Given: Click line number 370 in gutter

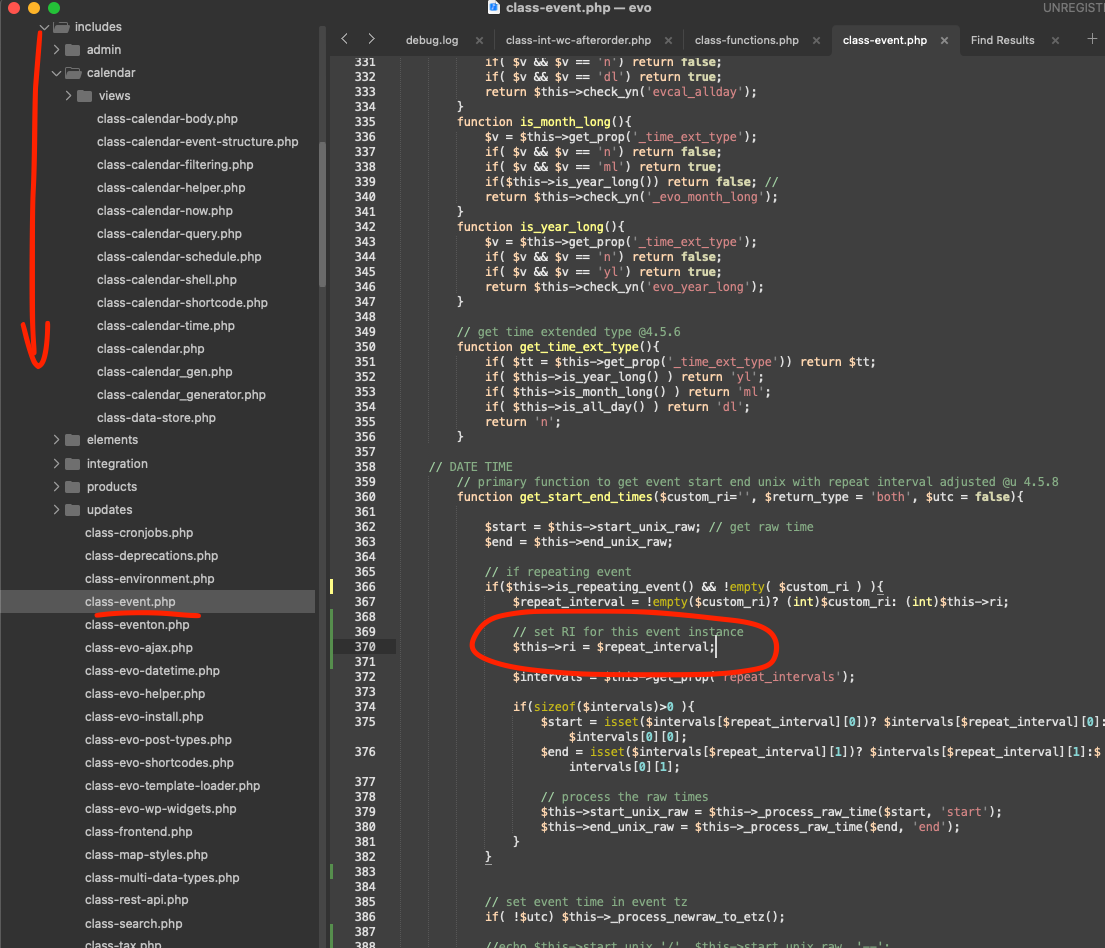Looking at the screenshot, I should click(x=365, y=647).
